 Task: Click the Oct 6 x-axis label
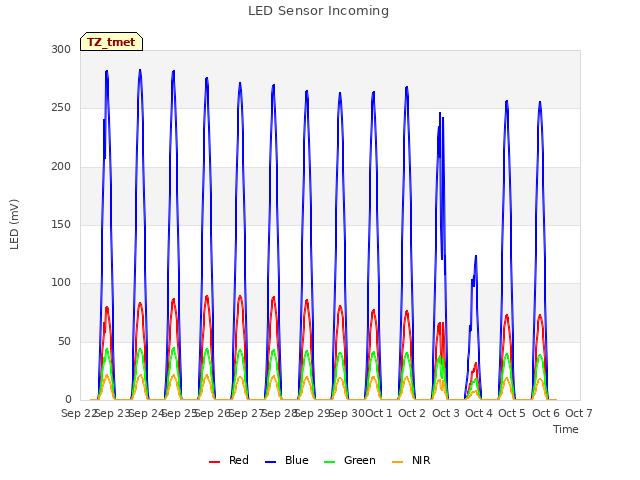[x=546, y=413]
